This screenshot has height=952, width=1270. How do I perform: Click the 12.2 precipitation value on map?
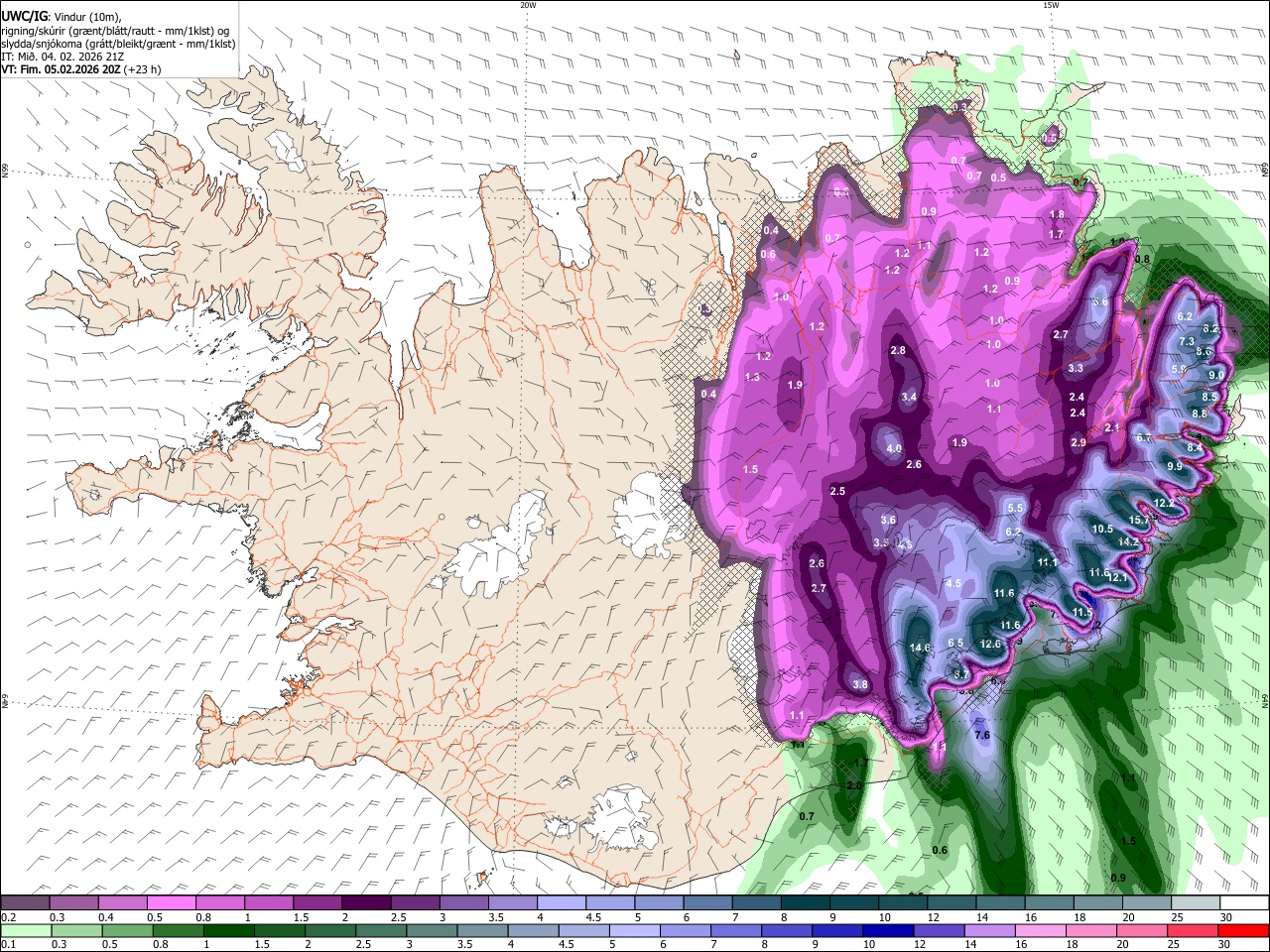1165,504
